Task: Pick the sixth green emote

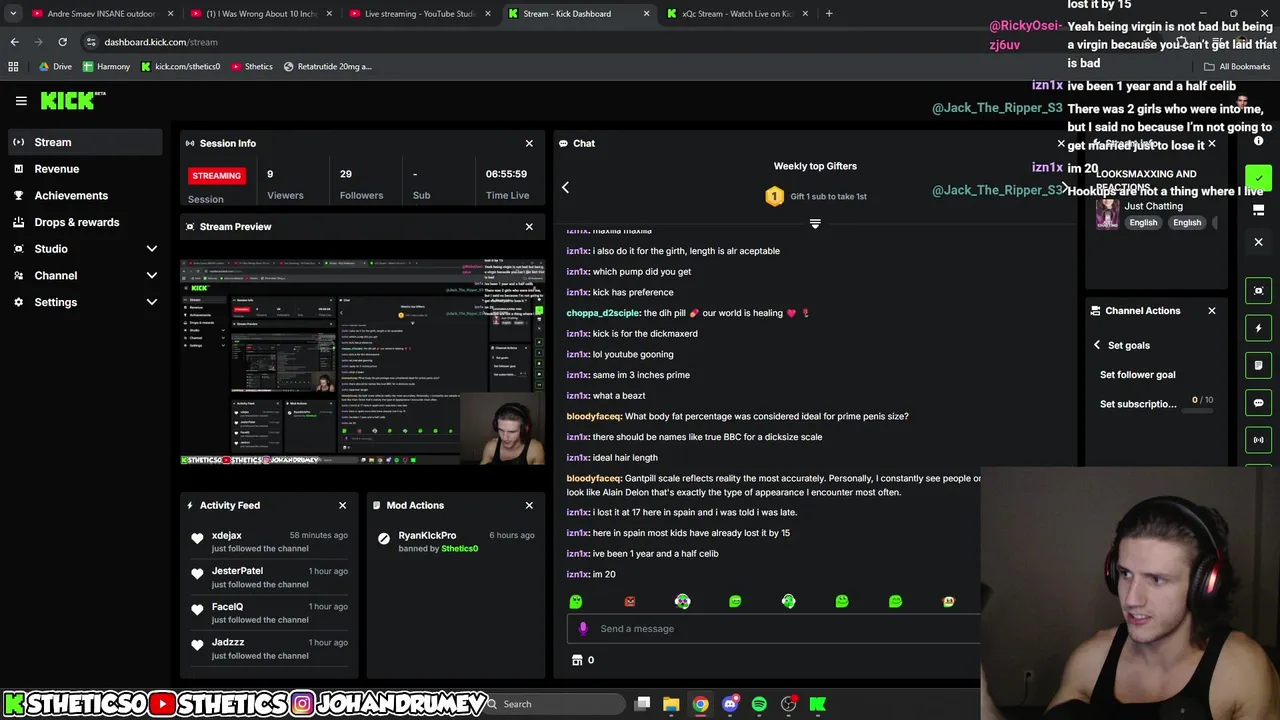Action: point(842,601)
